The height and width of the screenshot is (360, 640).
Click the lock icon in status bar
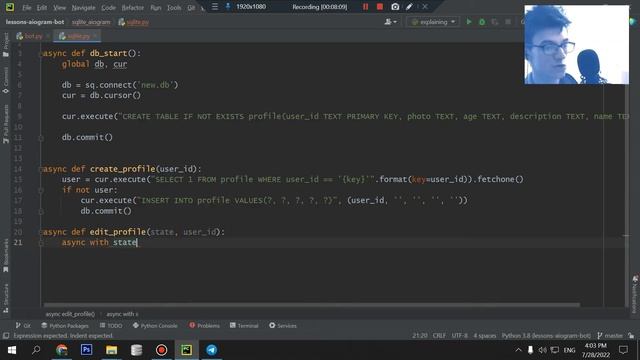(x=631, y=336)
